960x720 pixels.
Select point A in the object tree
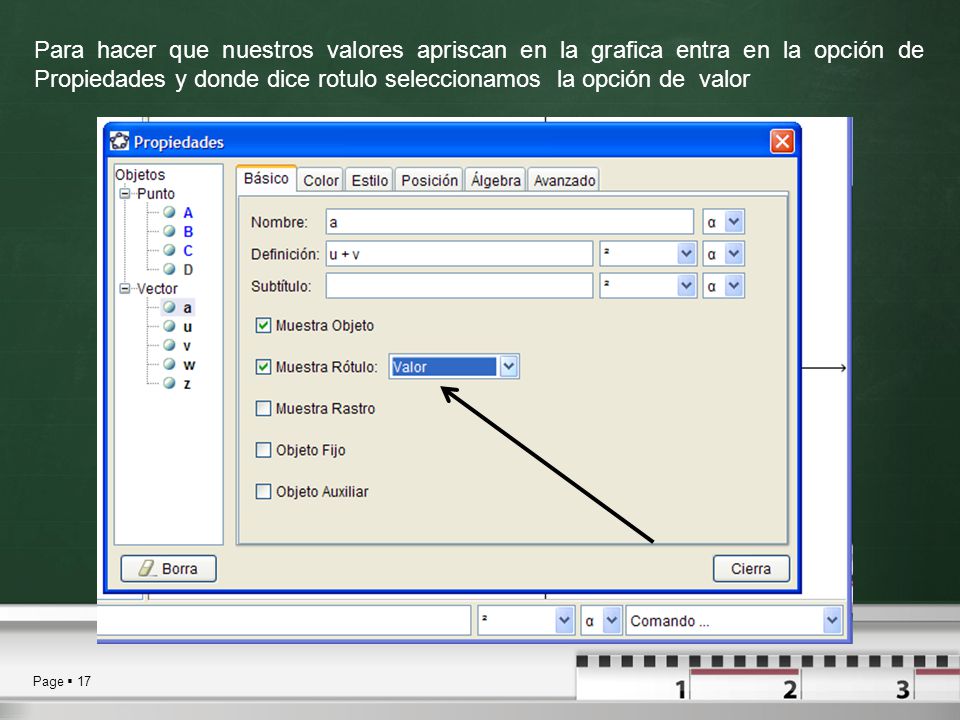coord(188,212)
